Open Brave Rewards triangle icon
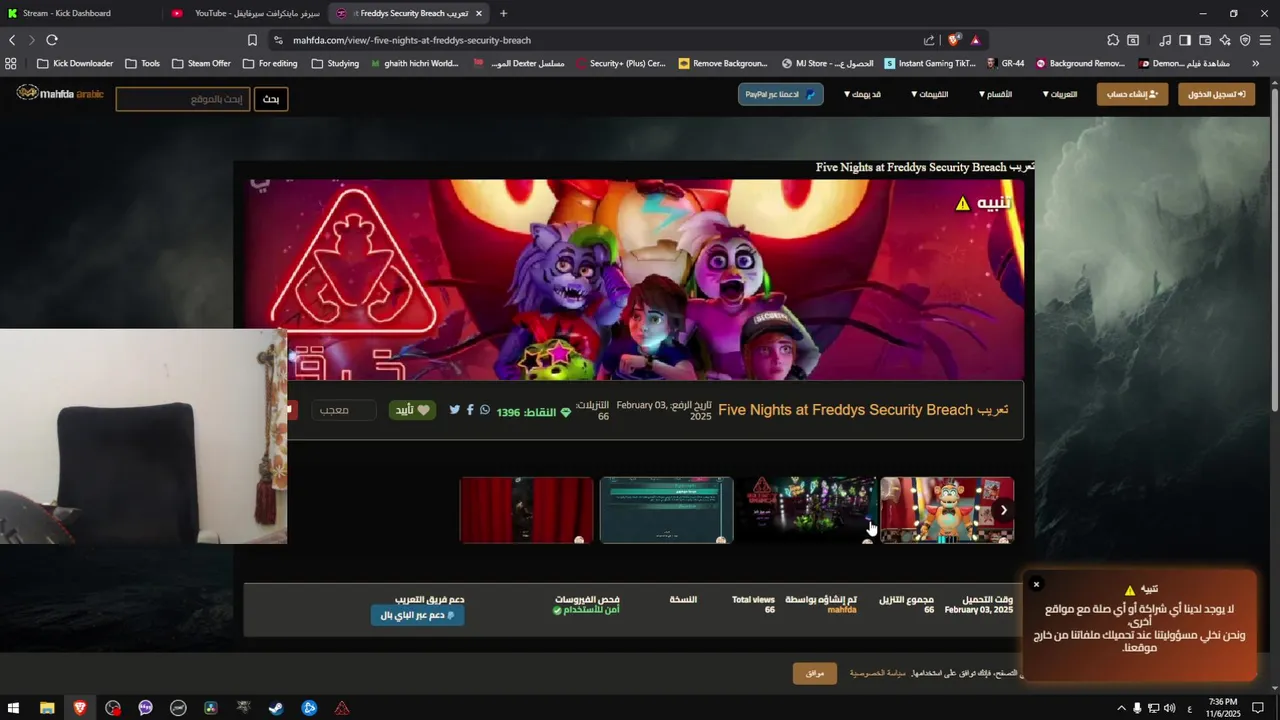The image size is (1280, 720). click(x=975, y=40)
